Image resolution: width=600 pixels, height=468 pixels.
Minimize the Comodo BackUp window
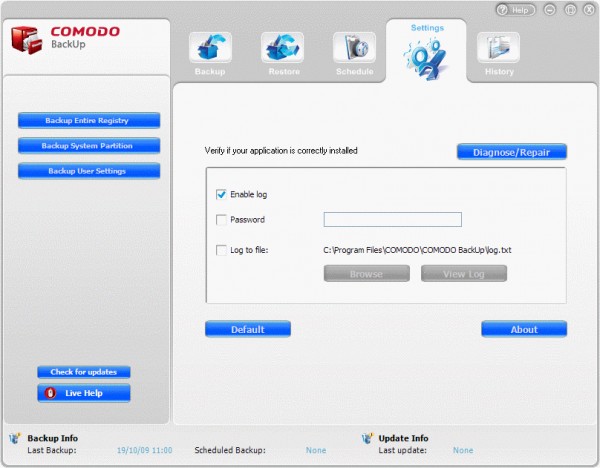click(550, 10)
